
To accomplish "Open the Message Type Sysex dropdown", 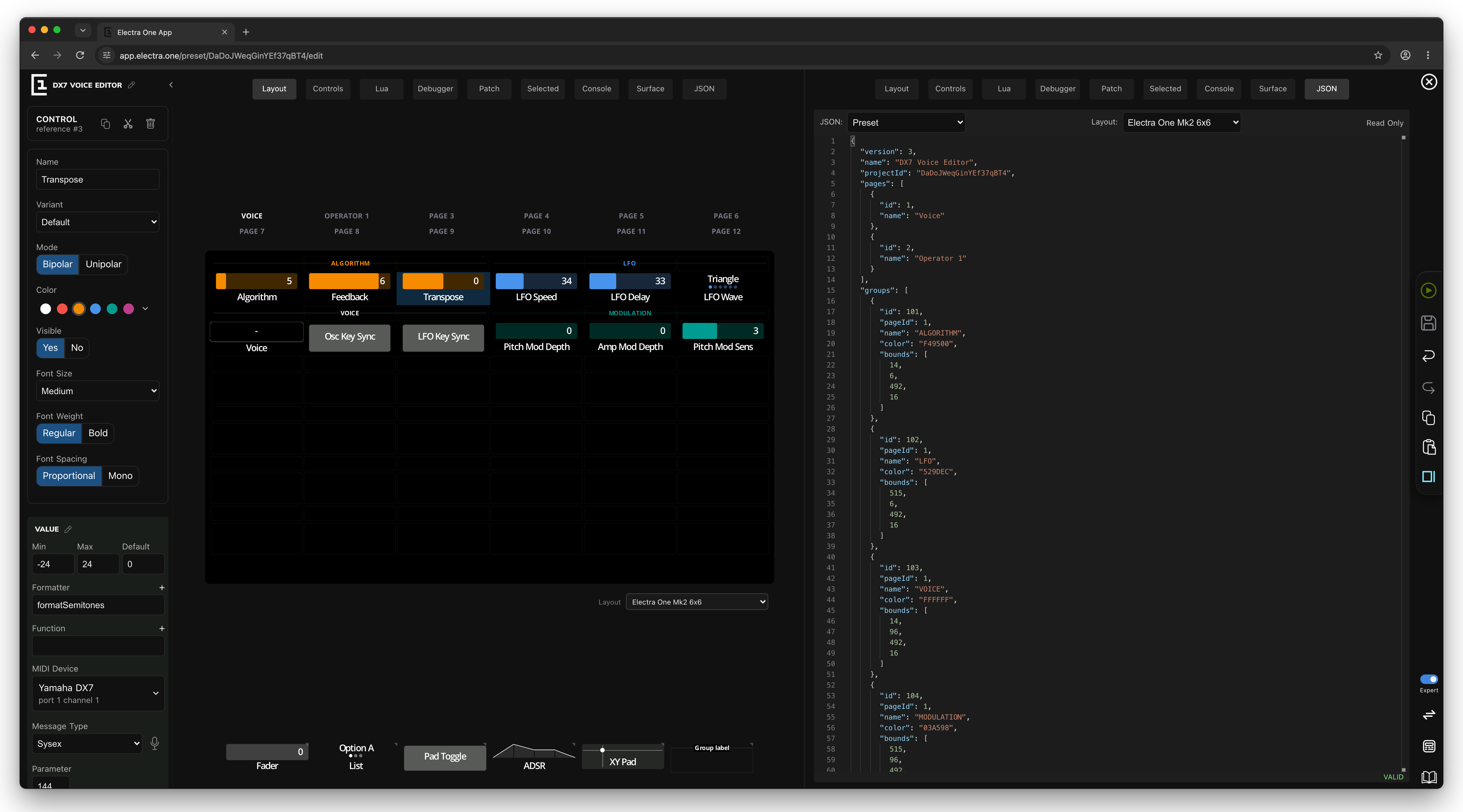I will coord(87,744).
